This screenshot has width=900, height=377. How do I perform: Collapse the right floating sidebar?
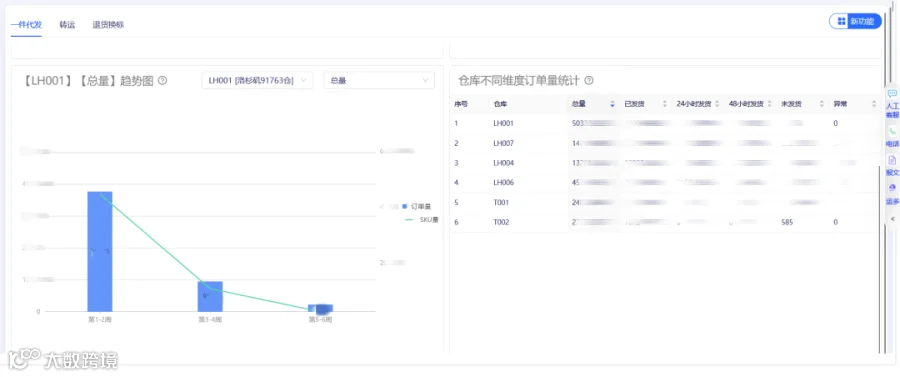[x=892, y=219]
